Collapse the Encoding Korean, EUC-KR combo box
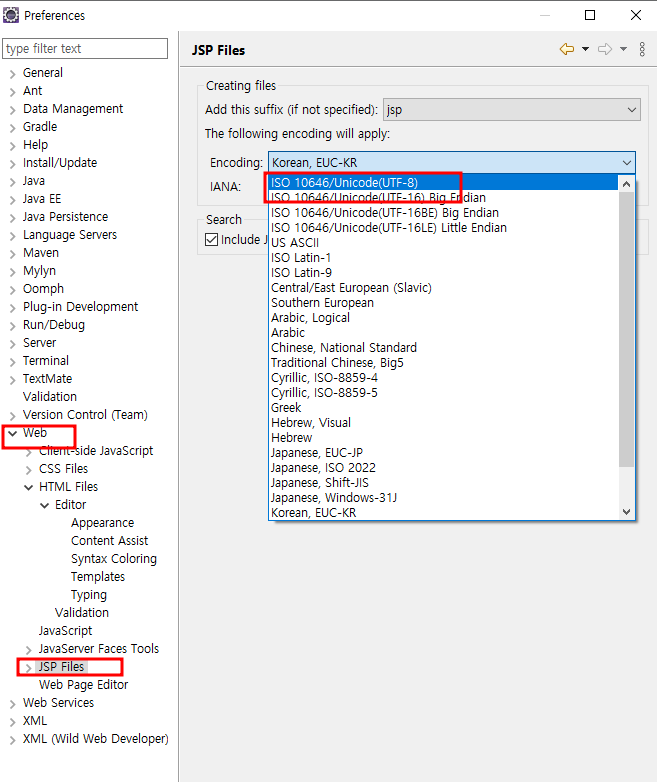 (452, 163)
